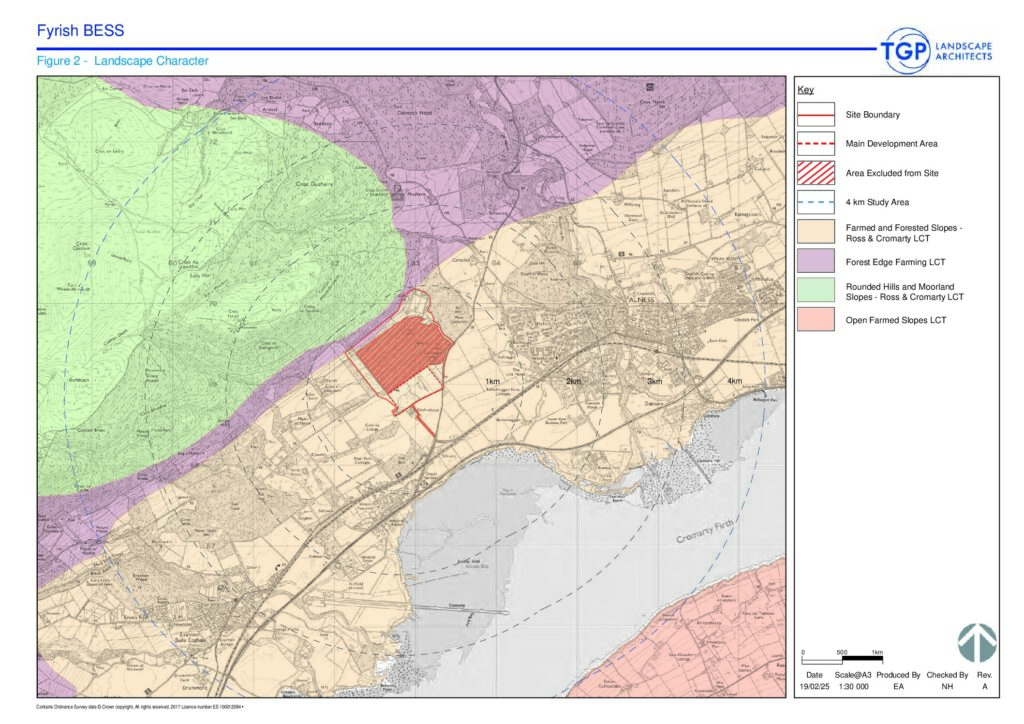The height and width of the screenshot is (724, 1024).
Task: Click the 4 km Study Area legend symbol
Action: point(816,202)
